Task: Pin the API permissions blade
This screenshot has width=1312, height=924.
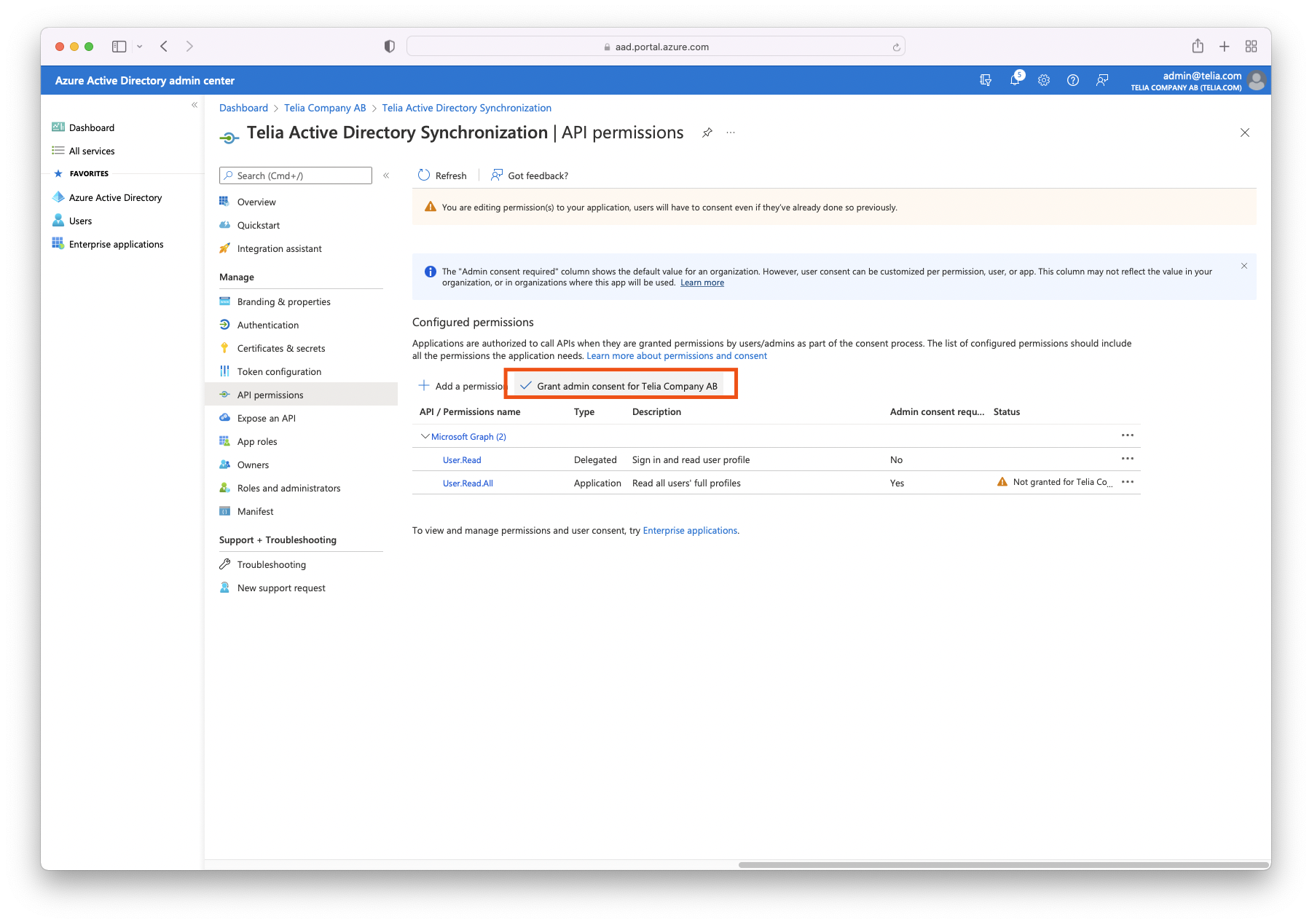Action: point(707,133)
